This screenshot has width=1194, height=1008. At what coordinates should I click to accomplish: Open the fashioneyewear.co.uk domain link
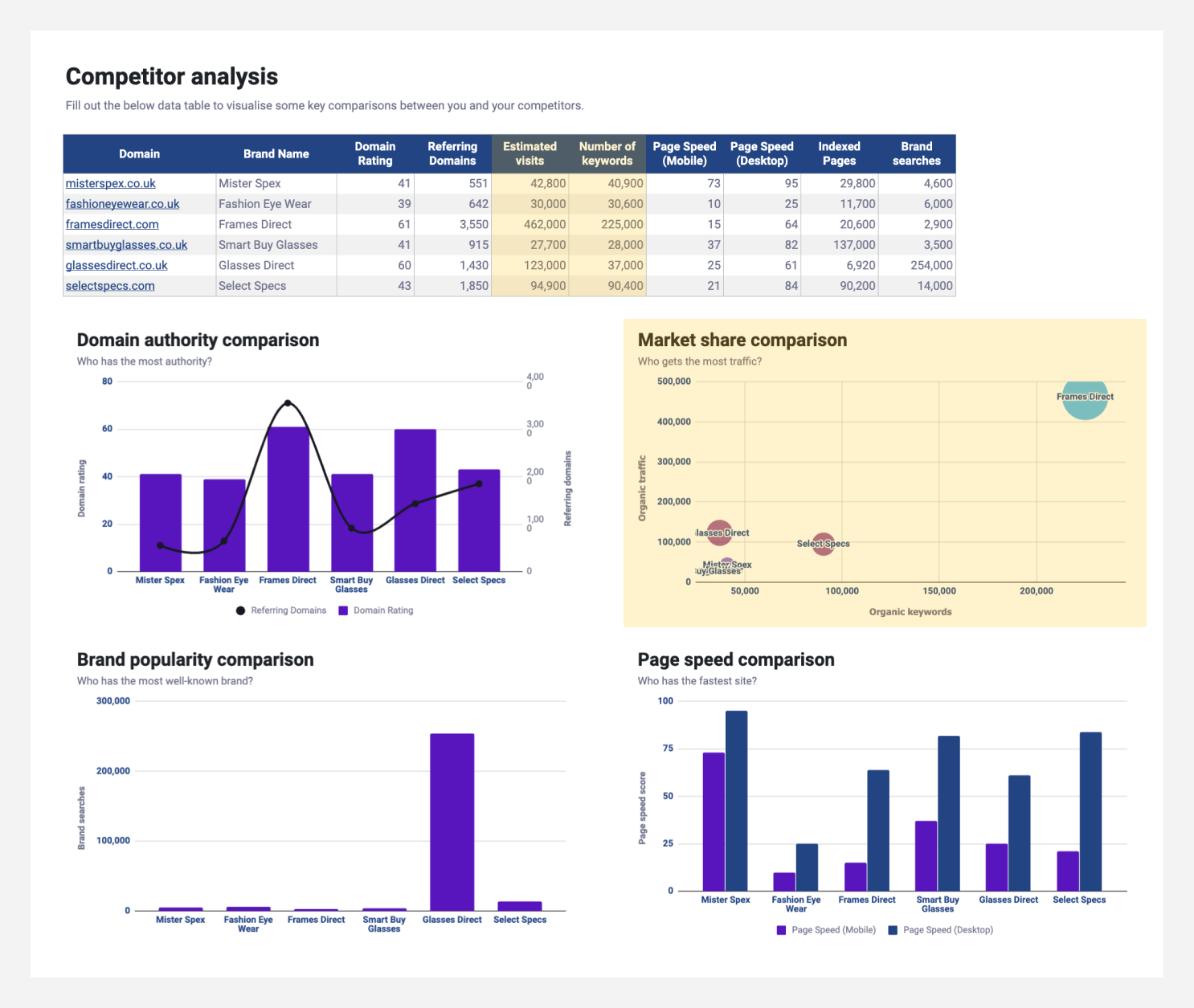click(x=122, y=204)
